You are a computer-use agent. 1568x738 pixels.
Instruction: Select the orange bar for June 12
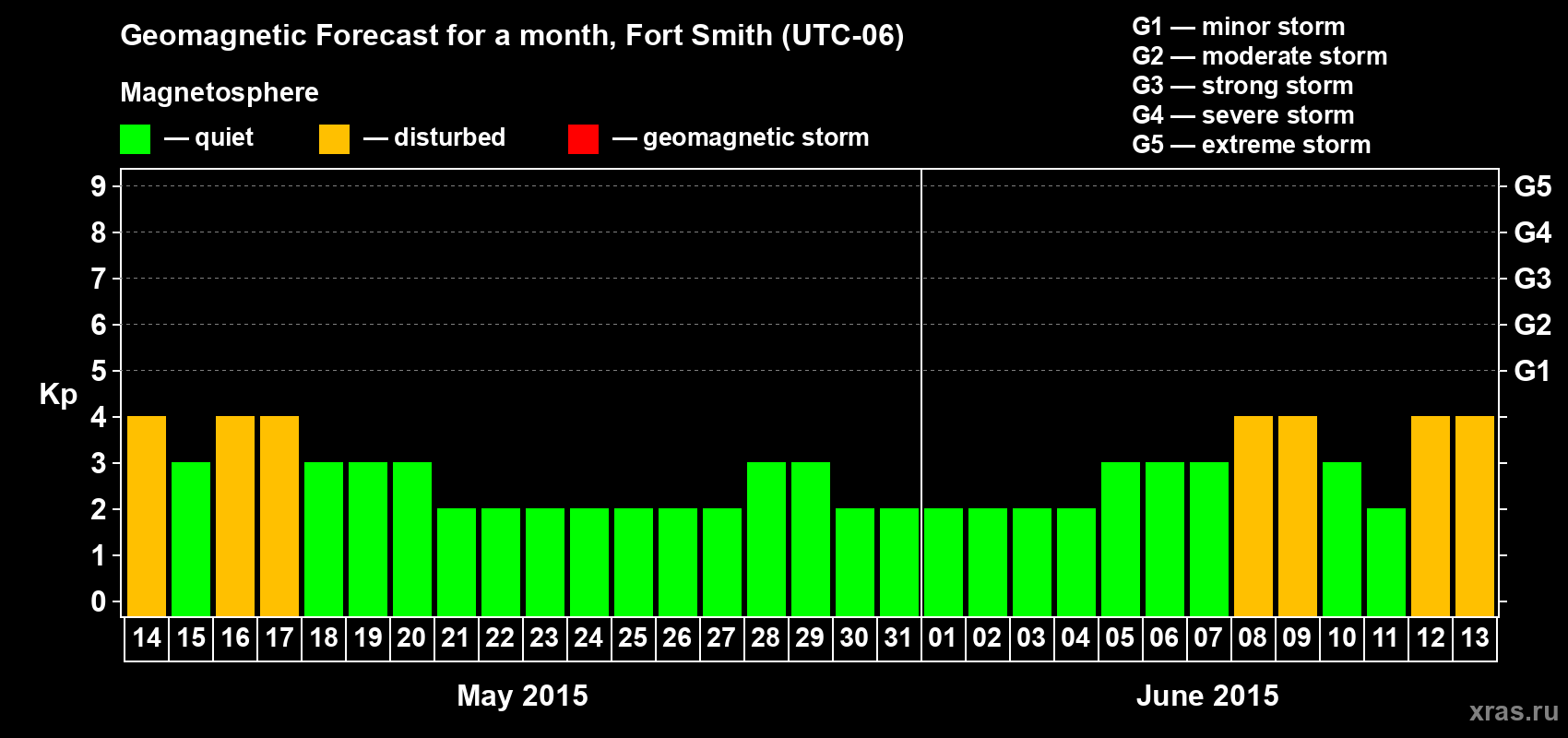click(x=1431, y=516)
